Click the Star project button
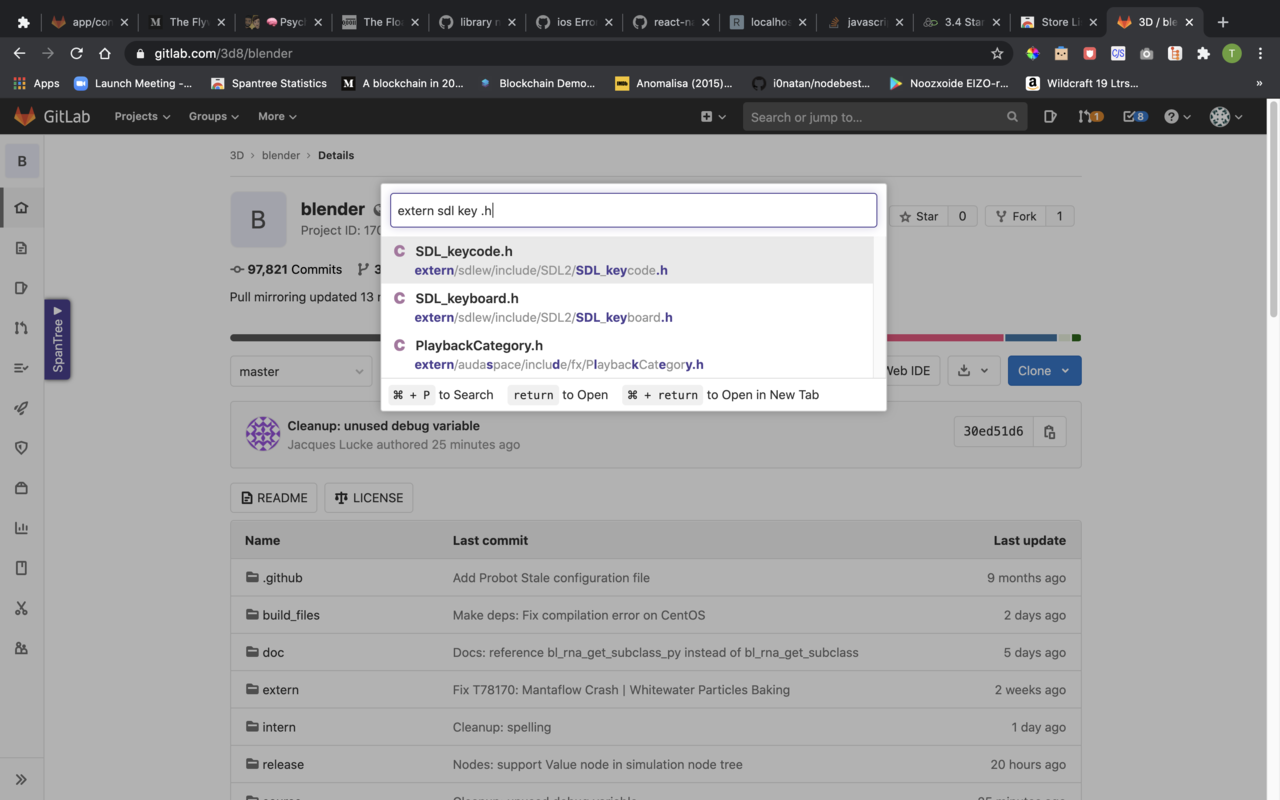 click(918, 216)
